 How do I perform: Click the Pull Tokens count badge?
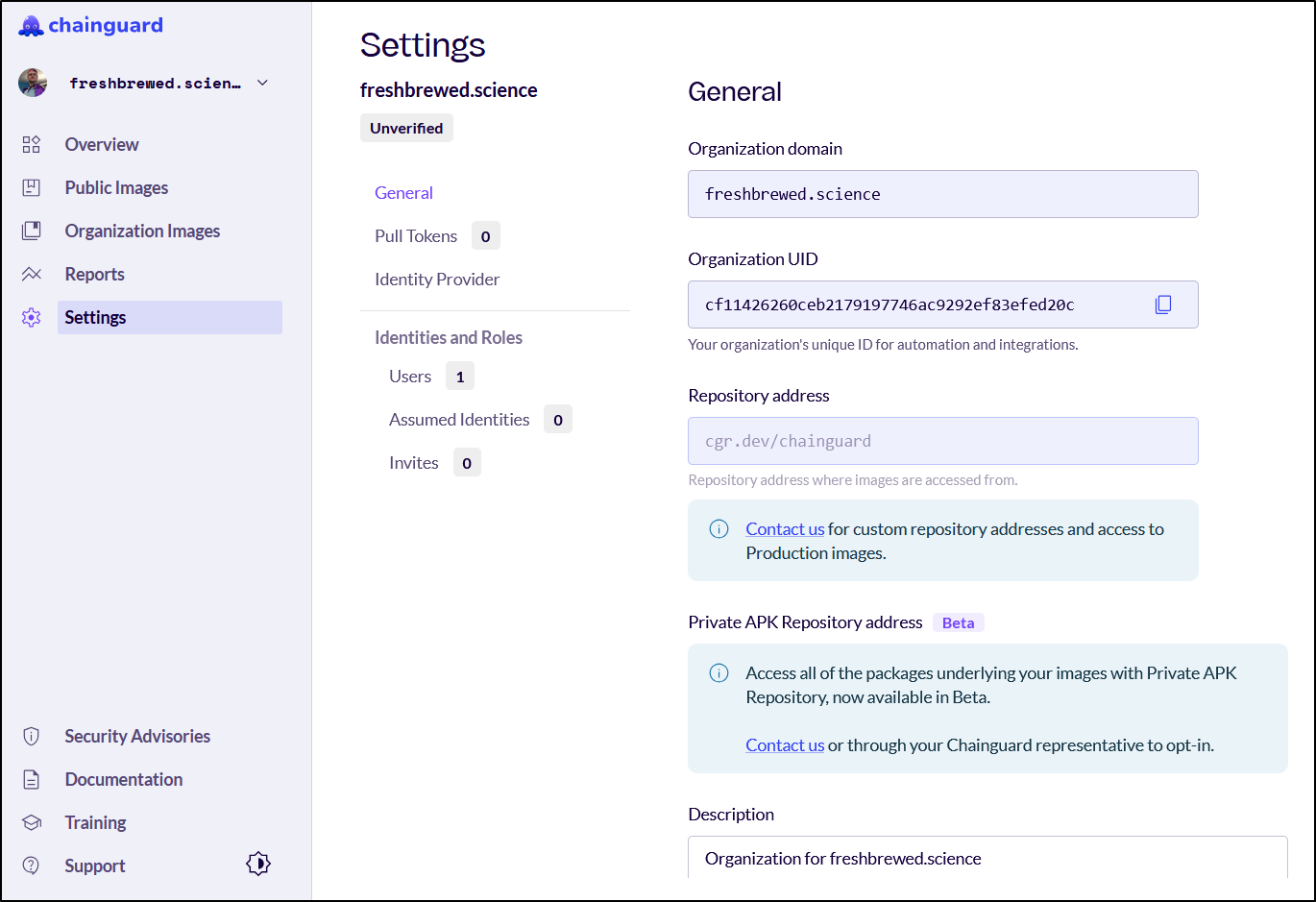[486, 236]
